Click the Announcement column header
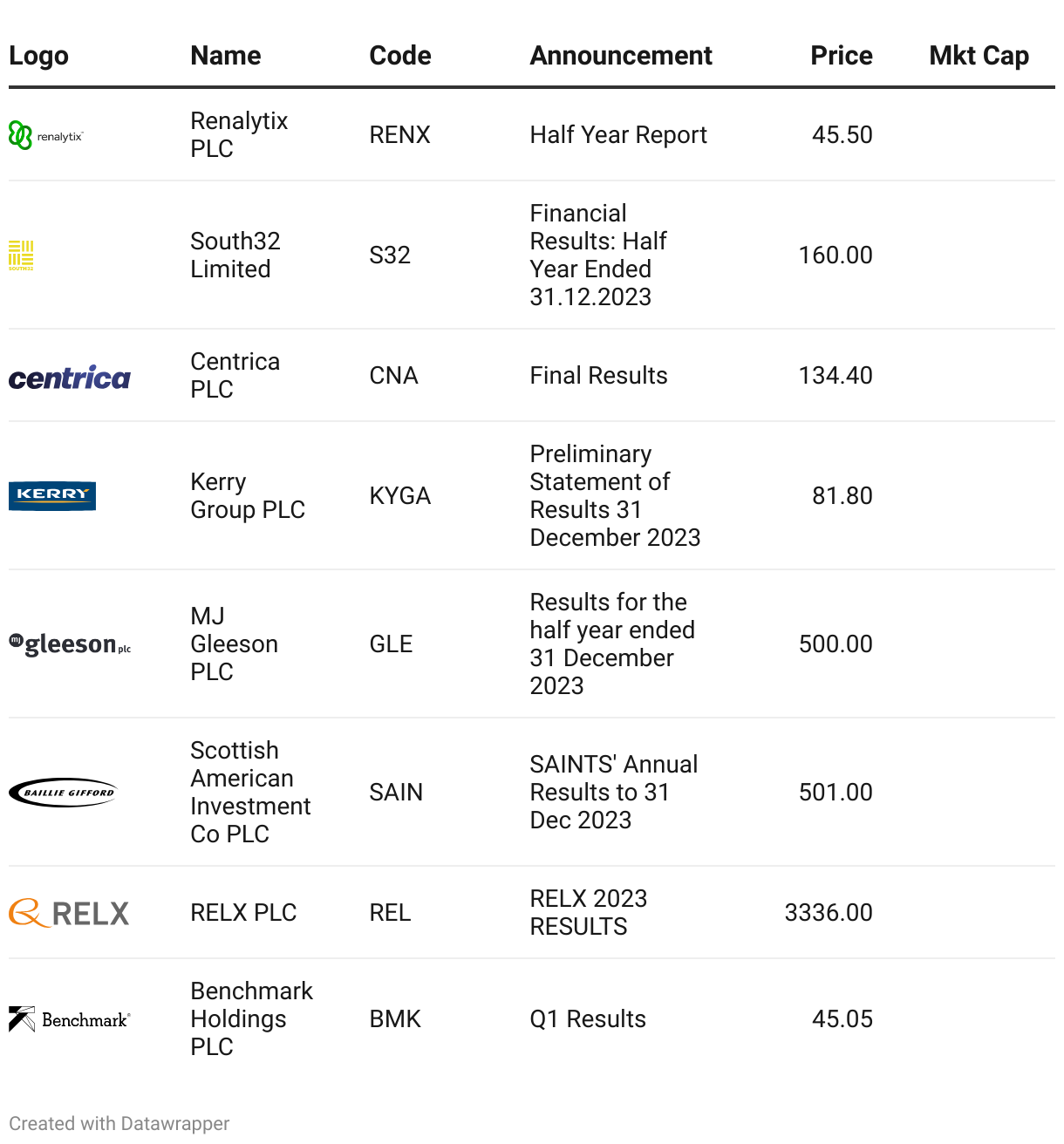 click(621, 56)
